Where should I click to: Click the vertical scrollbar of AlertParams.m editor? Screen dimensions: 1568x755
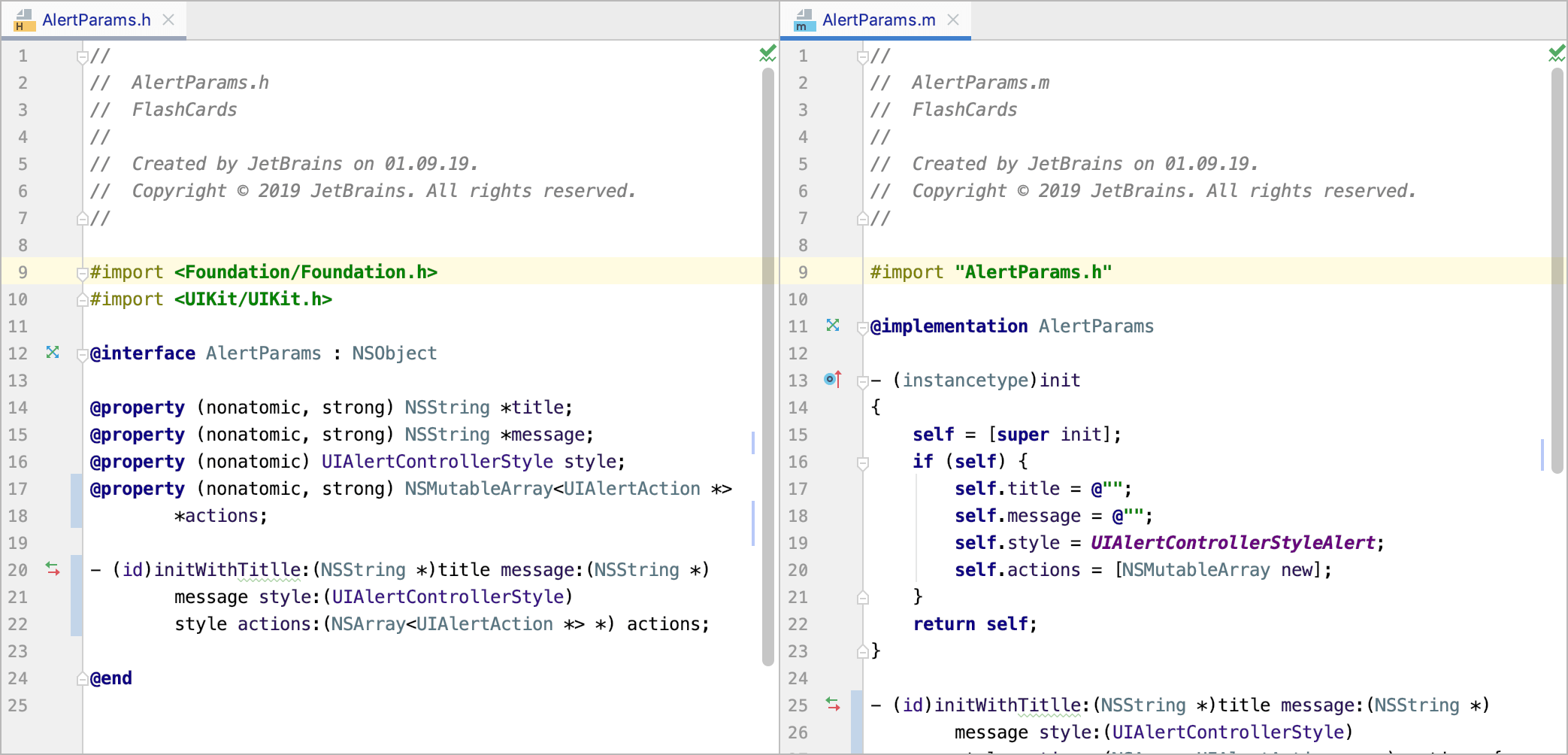[1557, 271]
